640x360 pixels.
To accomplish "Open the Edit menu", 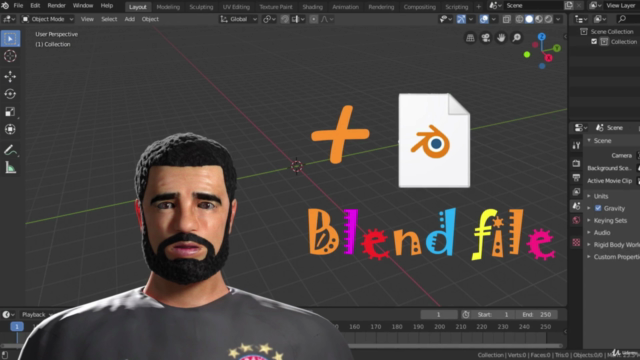I will (35, 6).
